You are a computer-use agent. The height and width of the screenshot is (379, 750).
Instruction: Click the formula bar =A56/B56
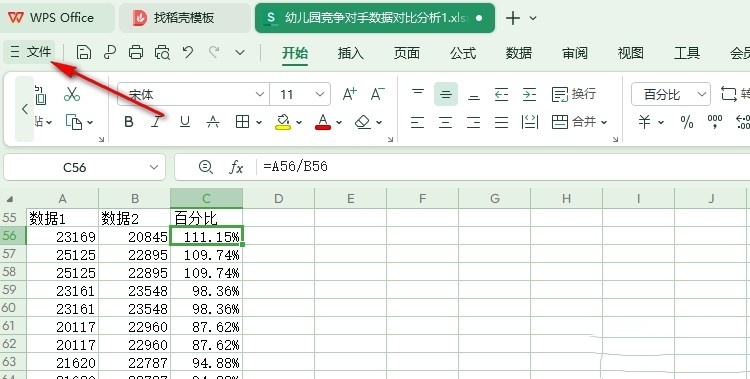tap(502, 167)
